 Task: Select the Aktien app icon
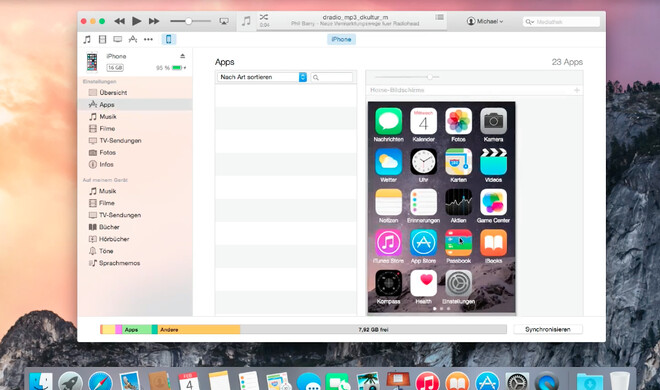(458, 202)
